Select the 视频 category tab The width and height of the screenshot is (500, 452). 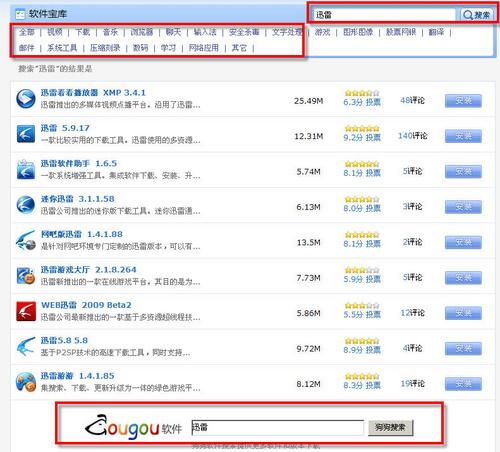click(x=55, y=32)
